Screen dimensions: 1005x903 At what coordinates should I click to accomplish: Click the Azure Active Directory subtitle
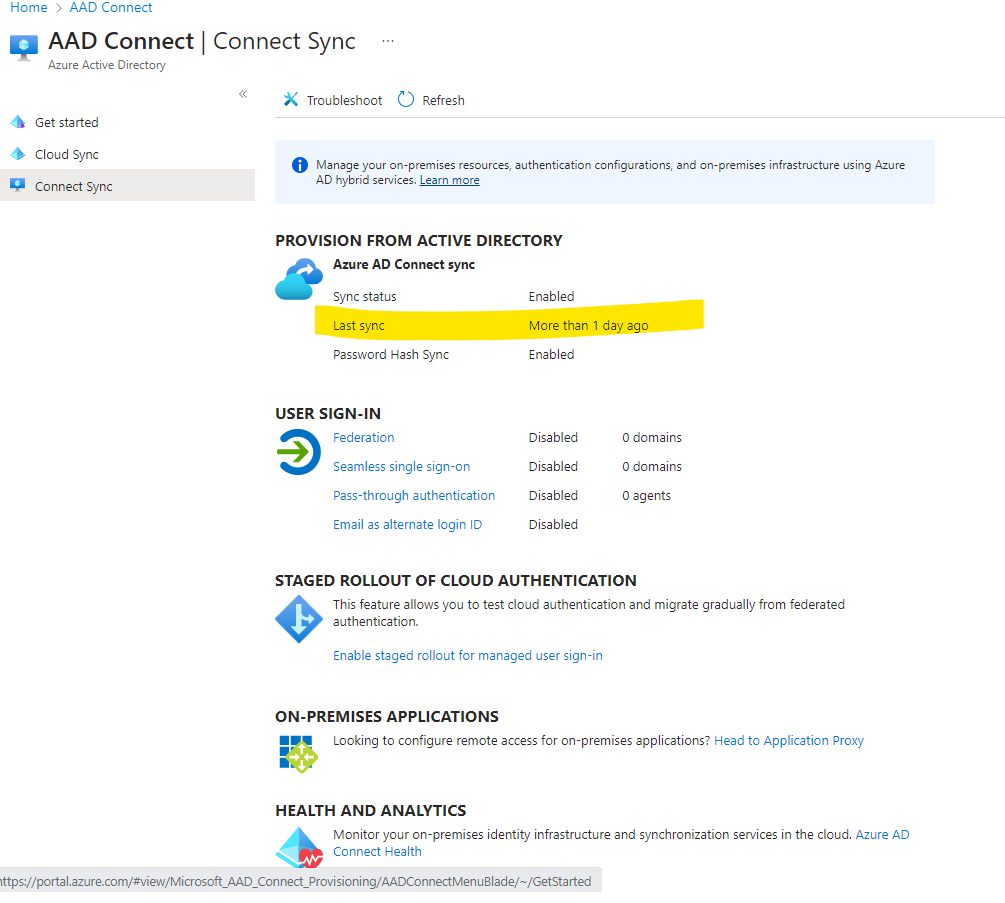[106, 65]
